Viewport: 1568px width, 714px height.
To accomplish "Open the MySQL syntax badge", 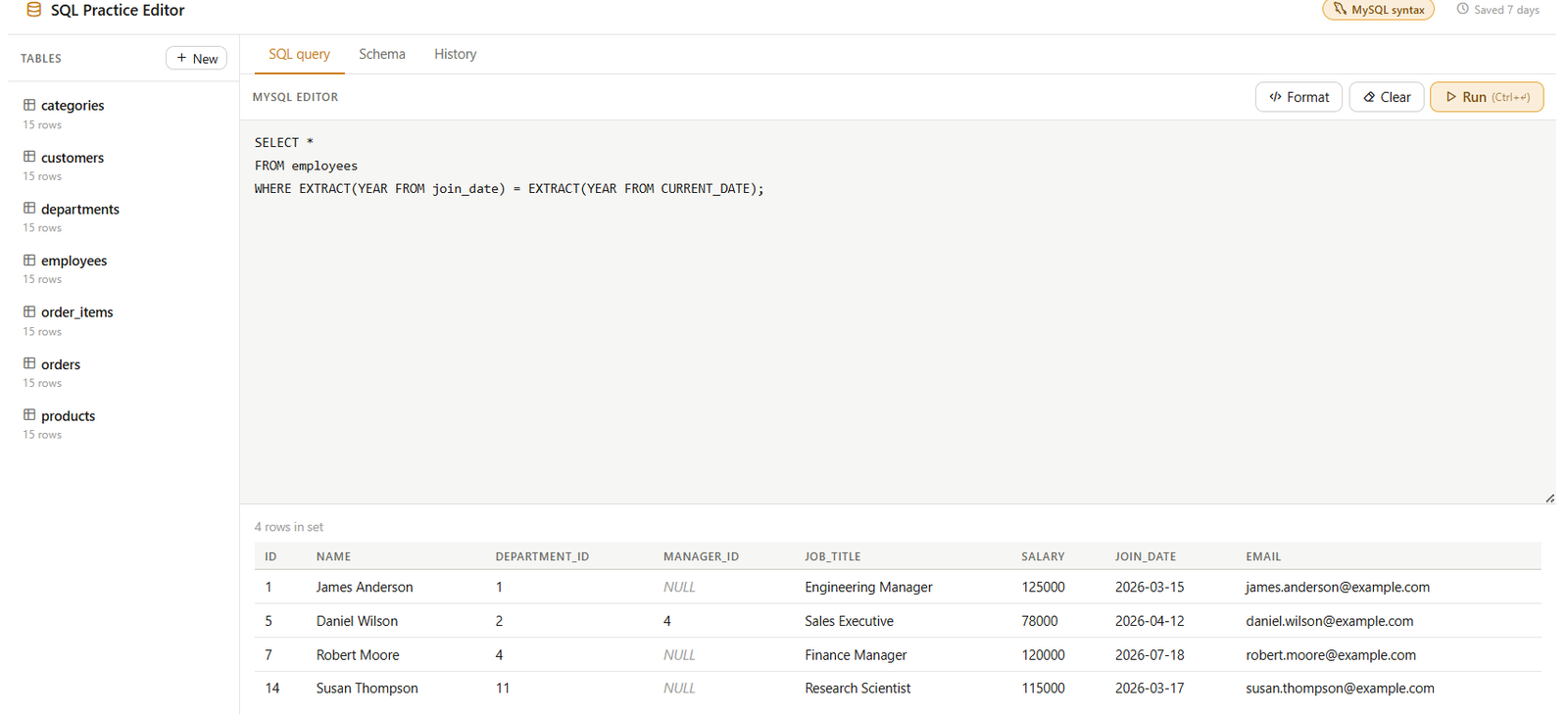I will (x=1378, y=10).
